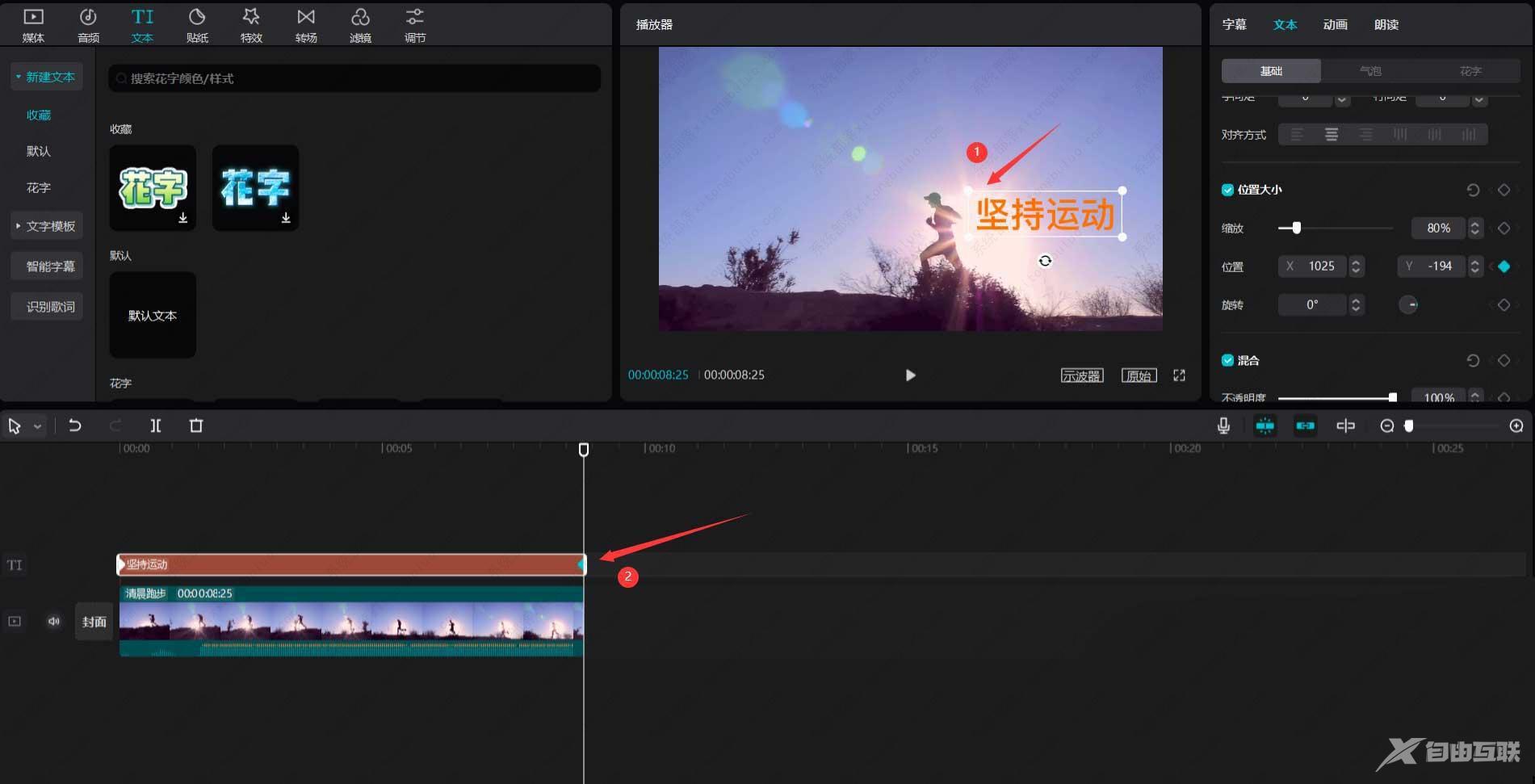
Task: Toggle the 位置大小 checkbox
Action: (1227, 190)
